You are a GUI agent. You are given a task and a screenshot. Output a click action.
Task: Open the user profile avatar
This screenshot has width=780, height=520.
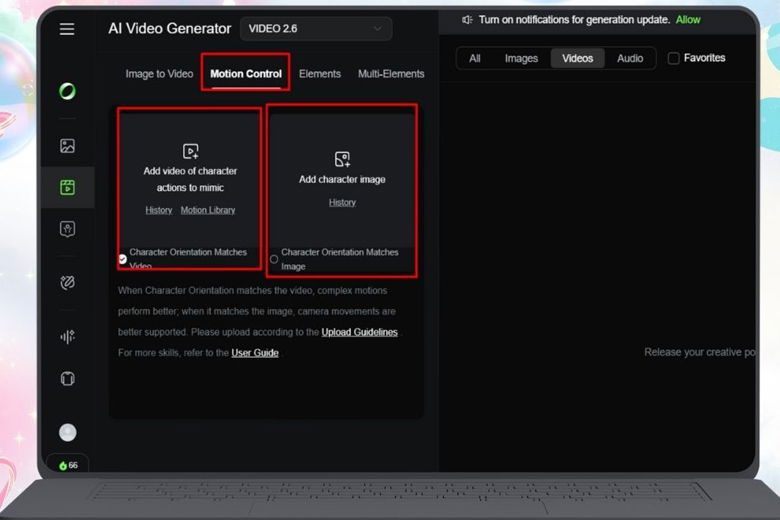pos(67,432)
